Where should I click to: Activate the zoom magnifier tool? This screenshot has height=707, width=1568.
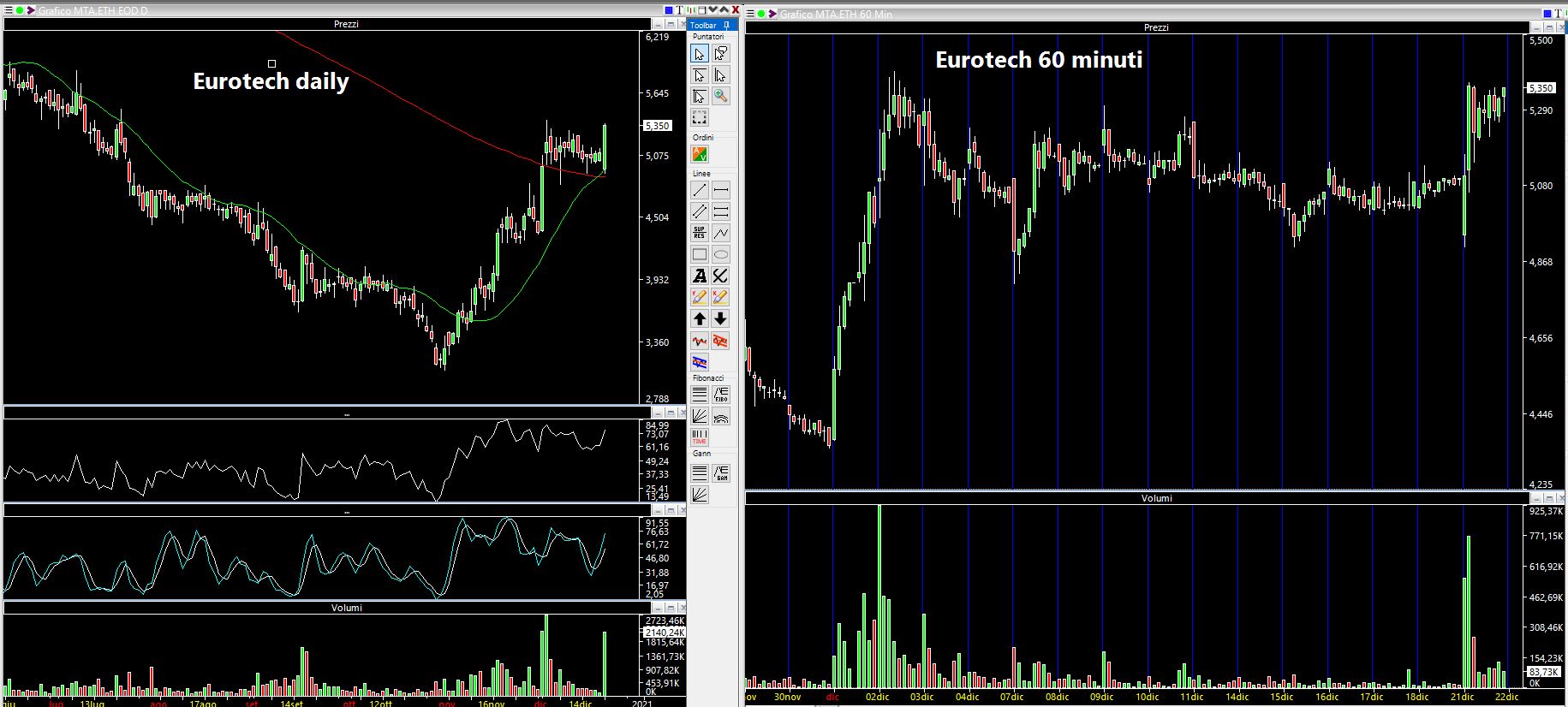pyautogui.click(x=721, y=96)
